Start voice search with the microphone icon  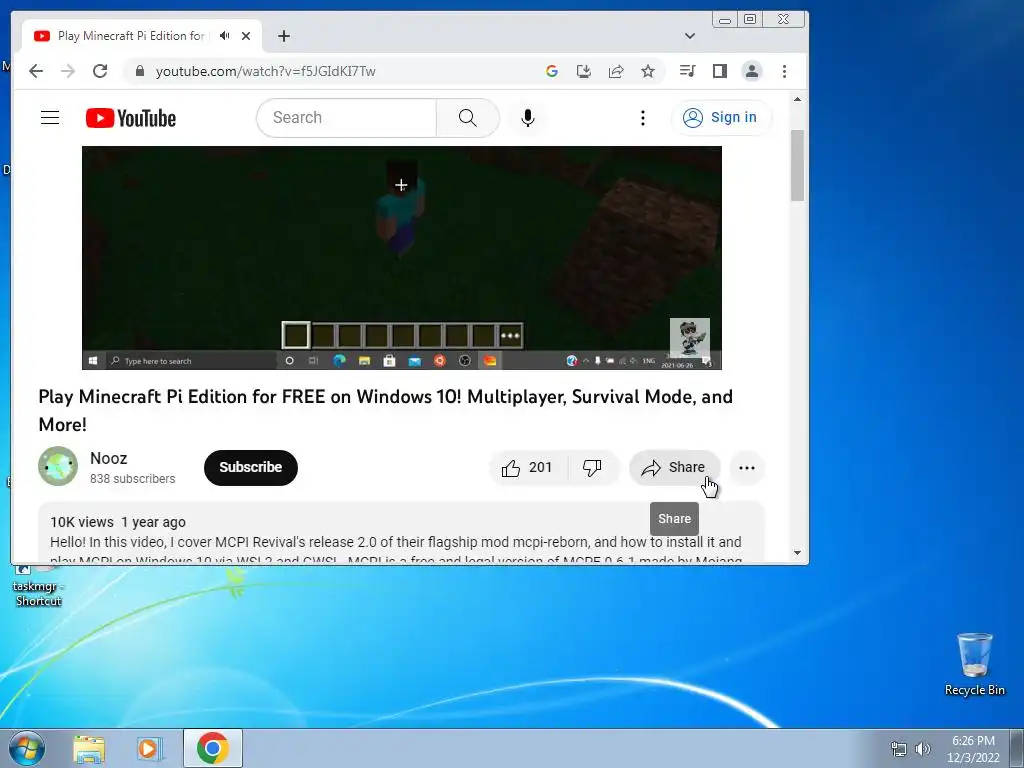(x=528, y=118)
